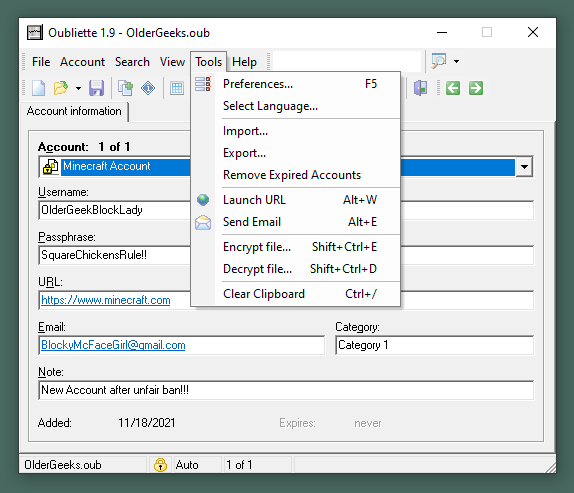Click the Preferences list icon in menu
574x493 pixels.
(203, 84)
